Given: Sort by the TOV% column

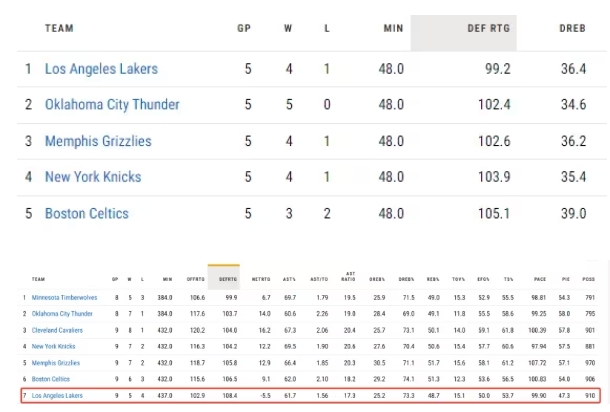Looking at the screenshot, I should pyautogui.click(x=460, y=281).
